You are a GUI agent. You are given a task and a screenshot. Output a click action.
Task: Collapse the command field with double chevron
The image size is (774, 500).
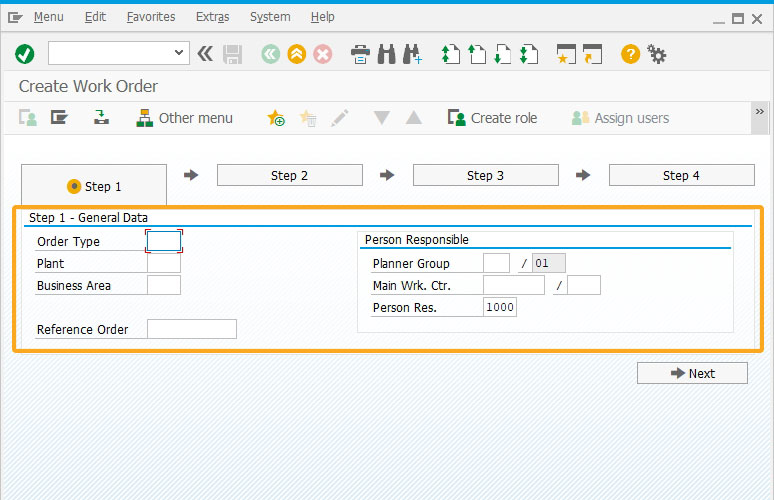click(205, 53)
